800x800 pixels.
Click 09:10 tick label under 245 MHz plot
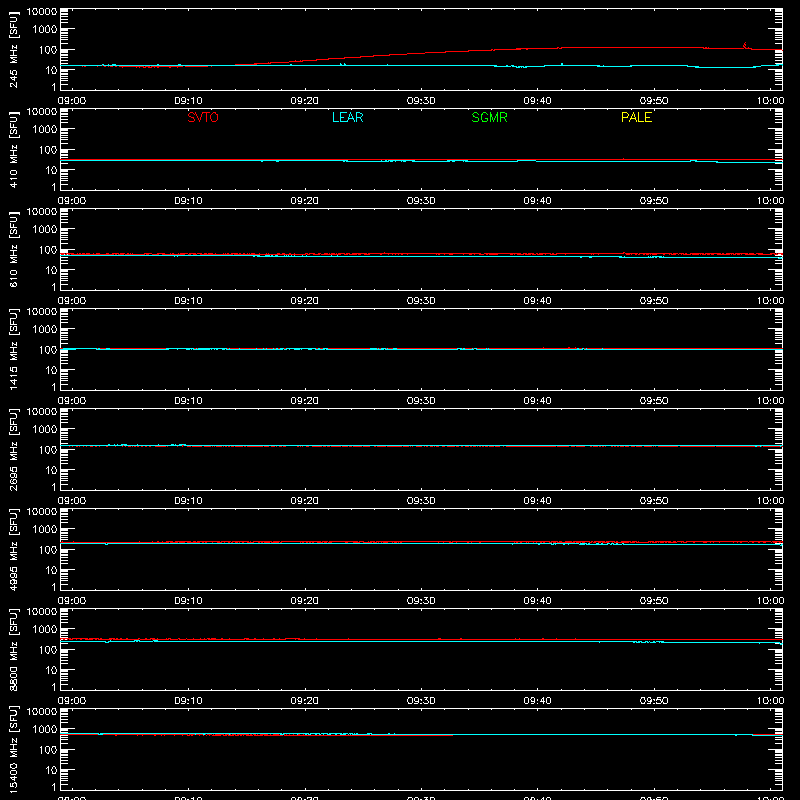click(188, 101)
